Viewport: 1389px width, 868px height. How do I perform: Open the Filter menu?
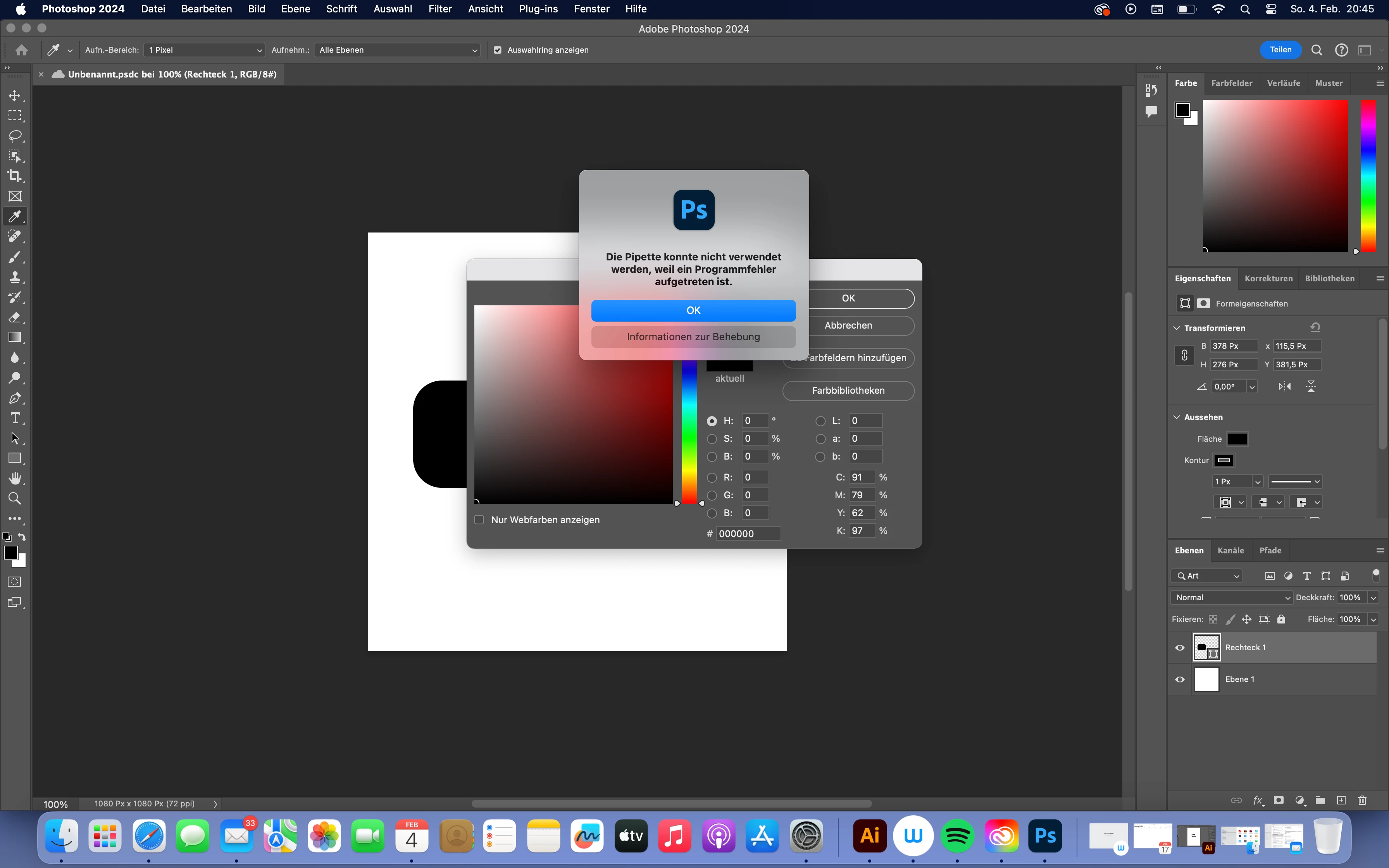439,9
